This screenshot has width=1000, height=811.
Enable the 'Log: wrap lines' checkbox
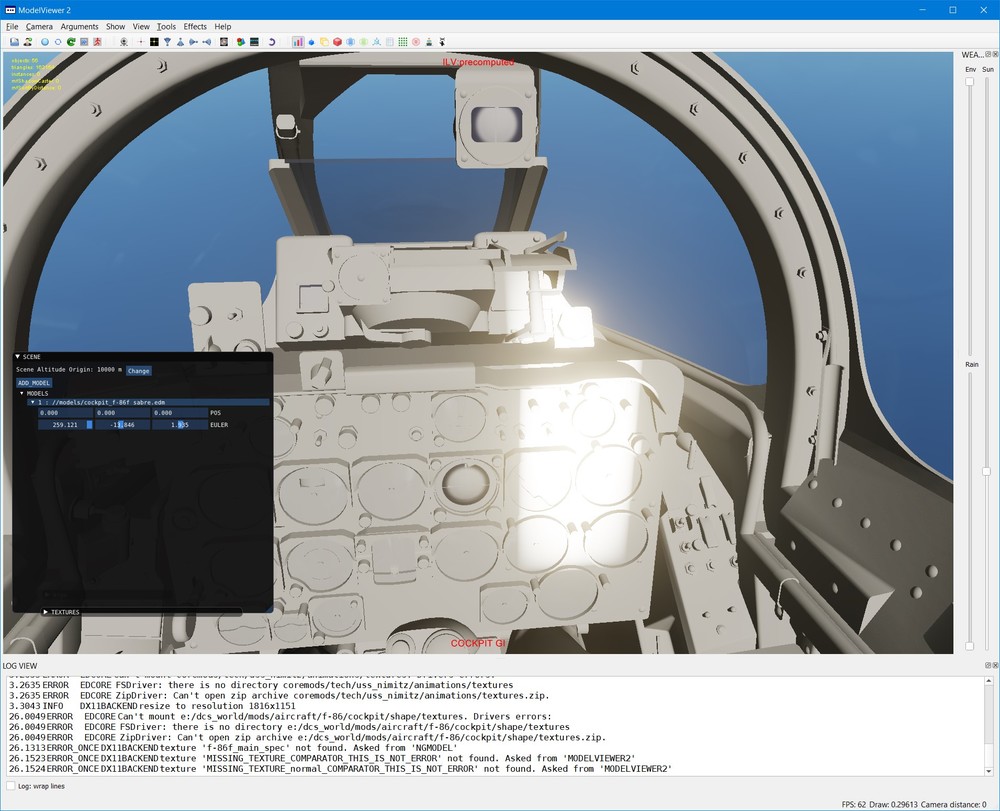(11, 786)
